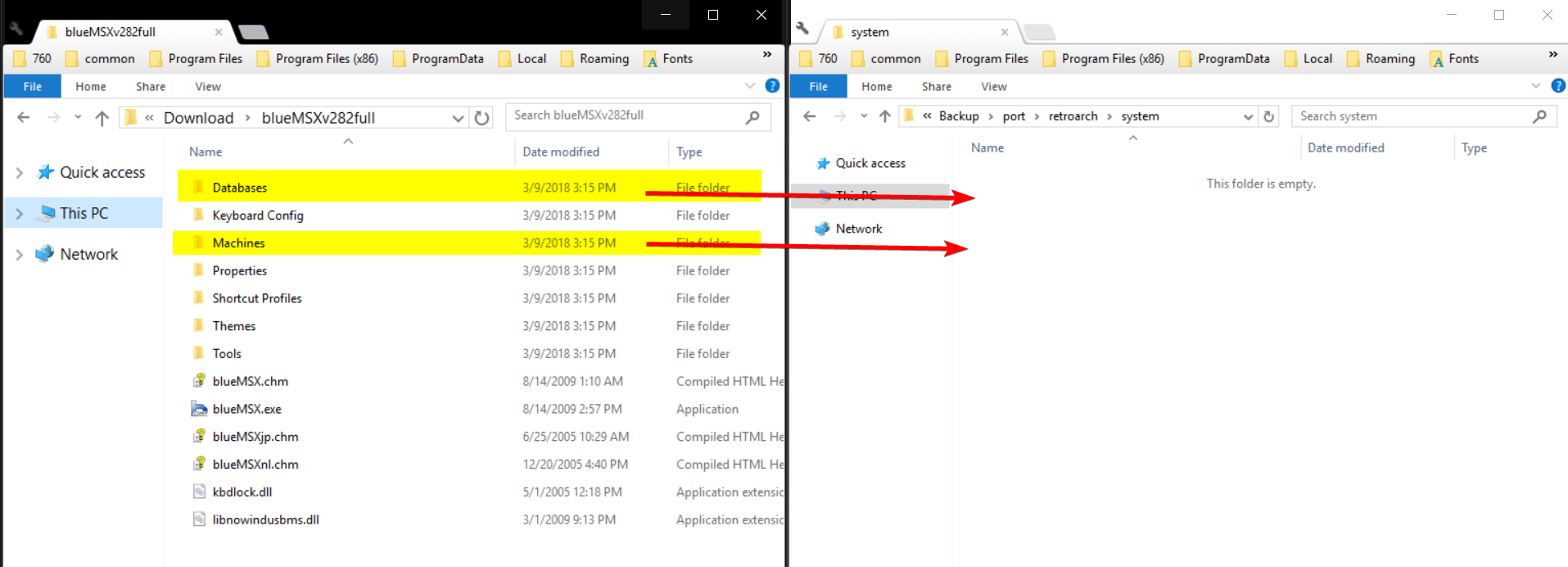Open Help in the left window
The height and width of the screenshot is (567, 1568).
[772, 85]
